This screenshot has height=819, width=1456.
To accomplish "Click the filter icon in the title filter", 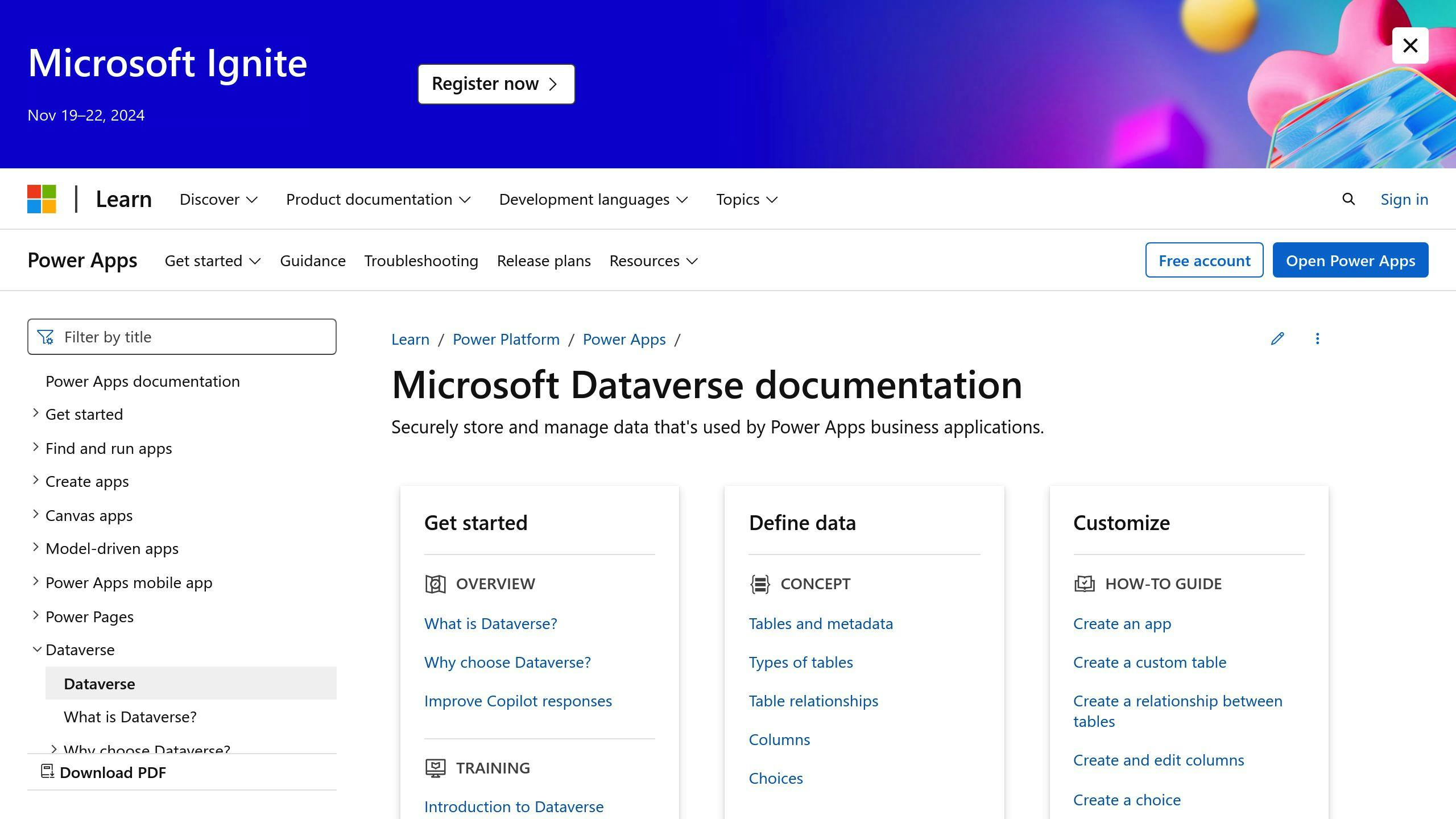I will [45, 337].
